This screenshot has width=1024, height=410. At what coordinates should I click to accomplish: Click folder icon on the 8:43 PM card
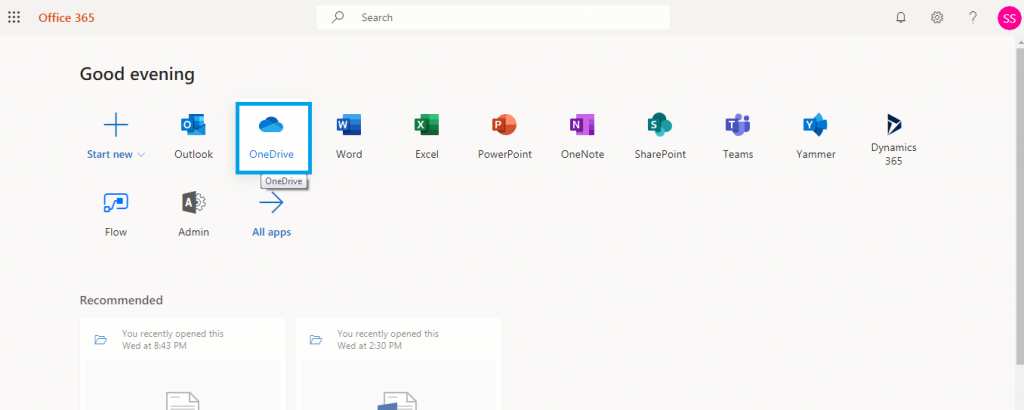point(100,339)
